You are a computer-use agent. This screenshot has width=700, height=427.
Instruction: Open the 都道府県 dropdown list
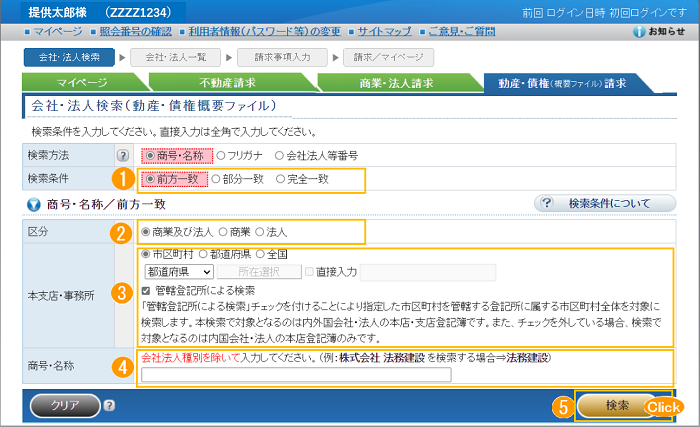tap(180, 270)
